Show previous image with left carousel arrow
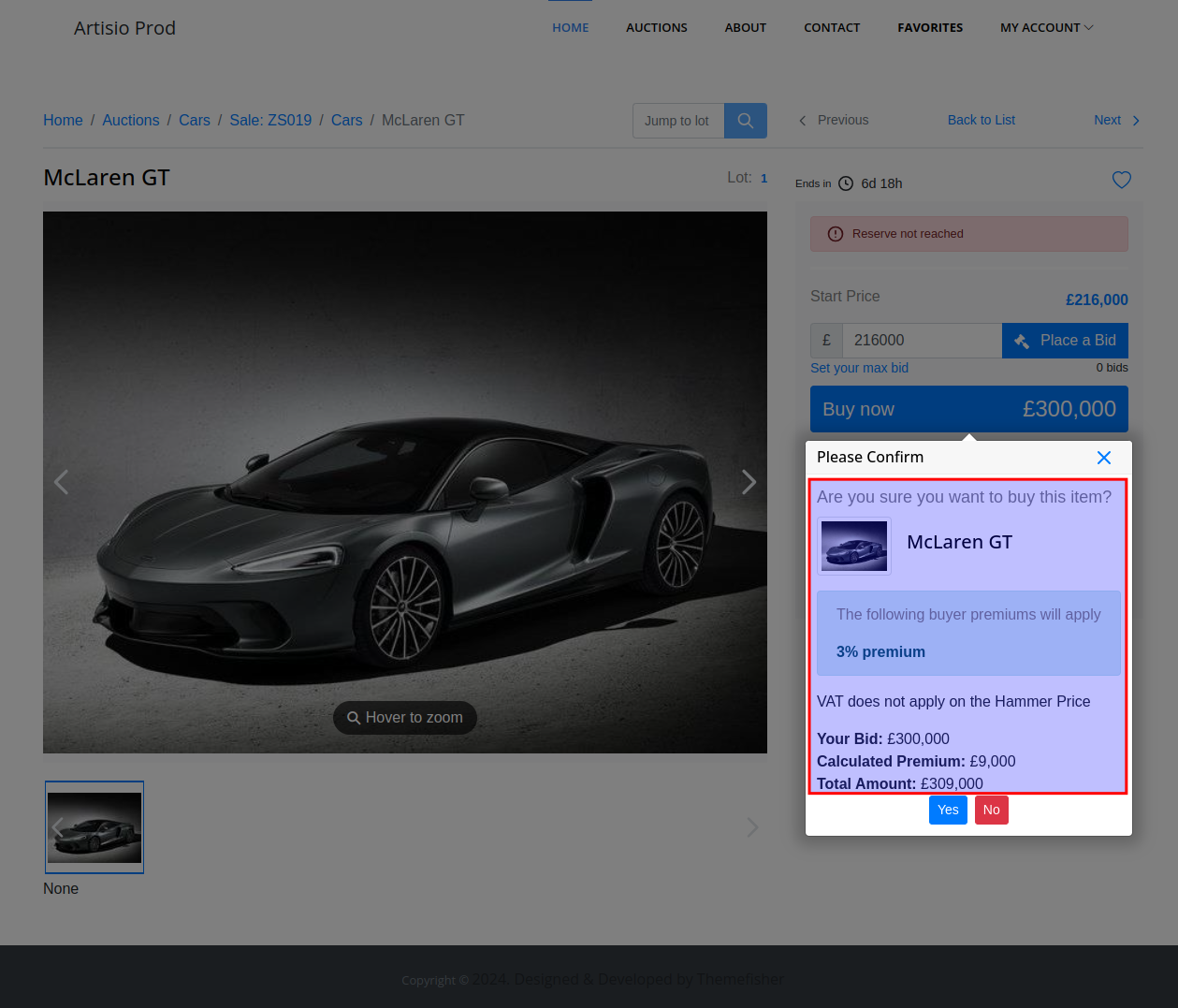This screenshot has width=1178, height=1008. (x=62, y=482)
